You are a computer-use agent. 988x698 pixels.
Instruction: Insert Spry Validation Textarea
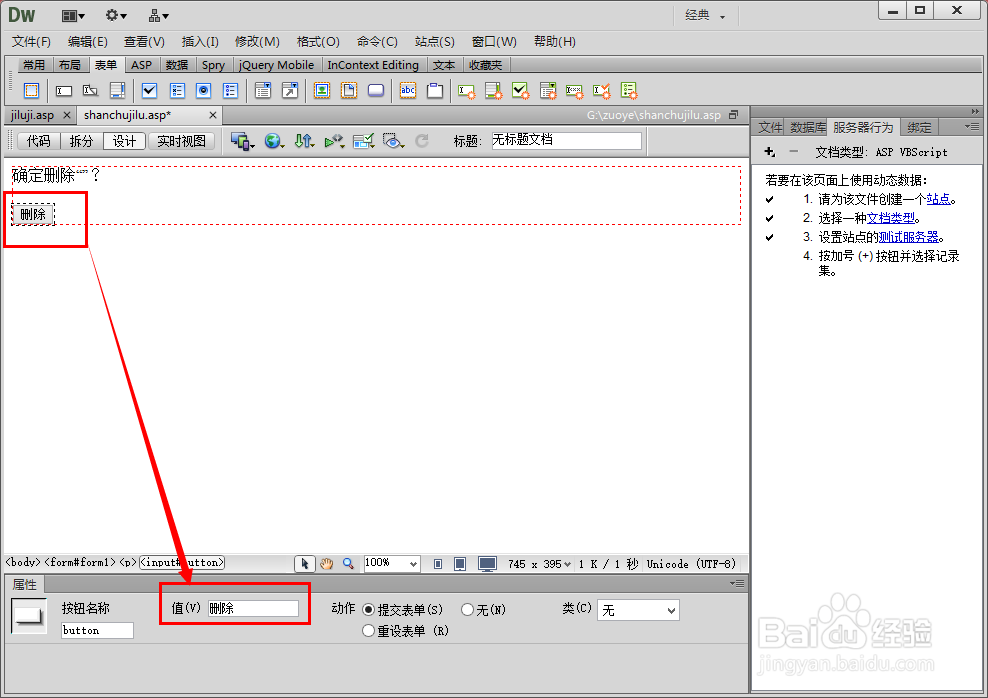[x=493, y=92]
